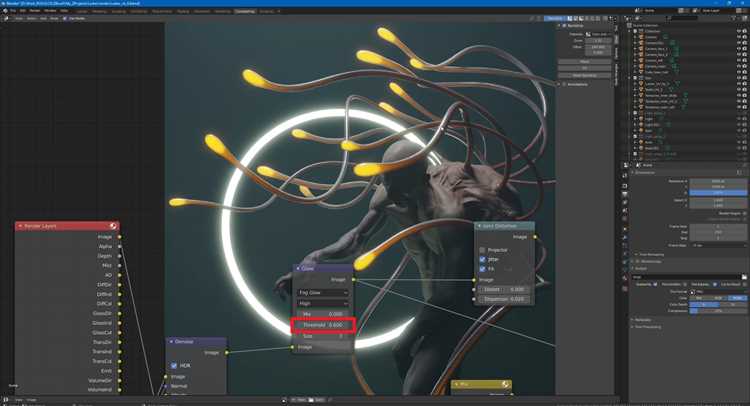This screenshot has height=406, width=750.
Task: Click the Depth output socket of Render Layers
Action: [120, 256]
